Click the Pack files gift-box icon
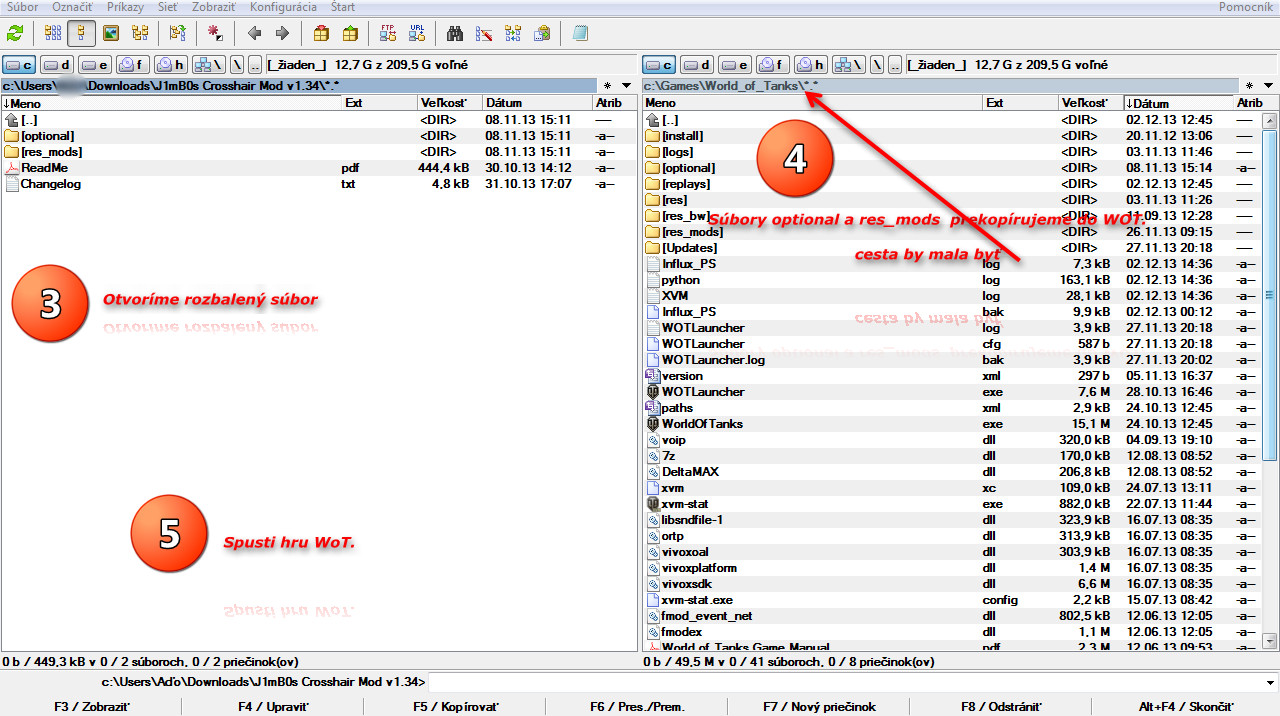The width and height of the screenshot is (1280, 716). coord(321,33)
